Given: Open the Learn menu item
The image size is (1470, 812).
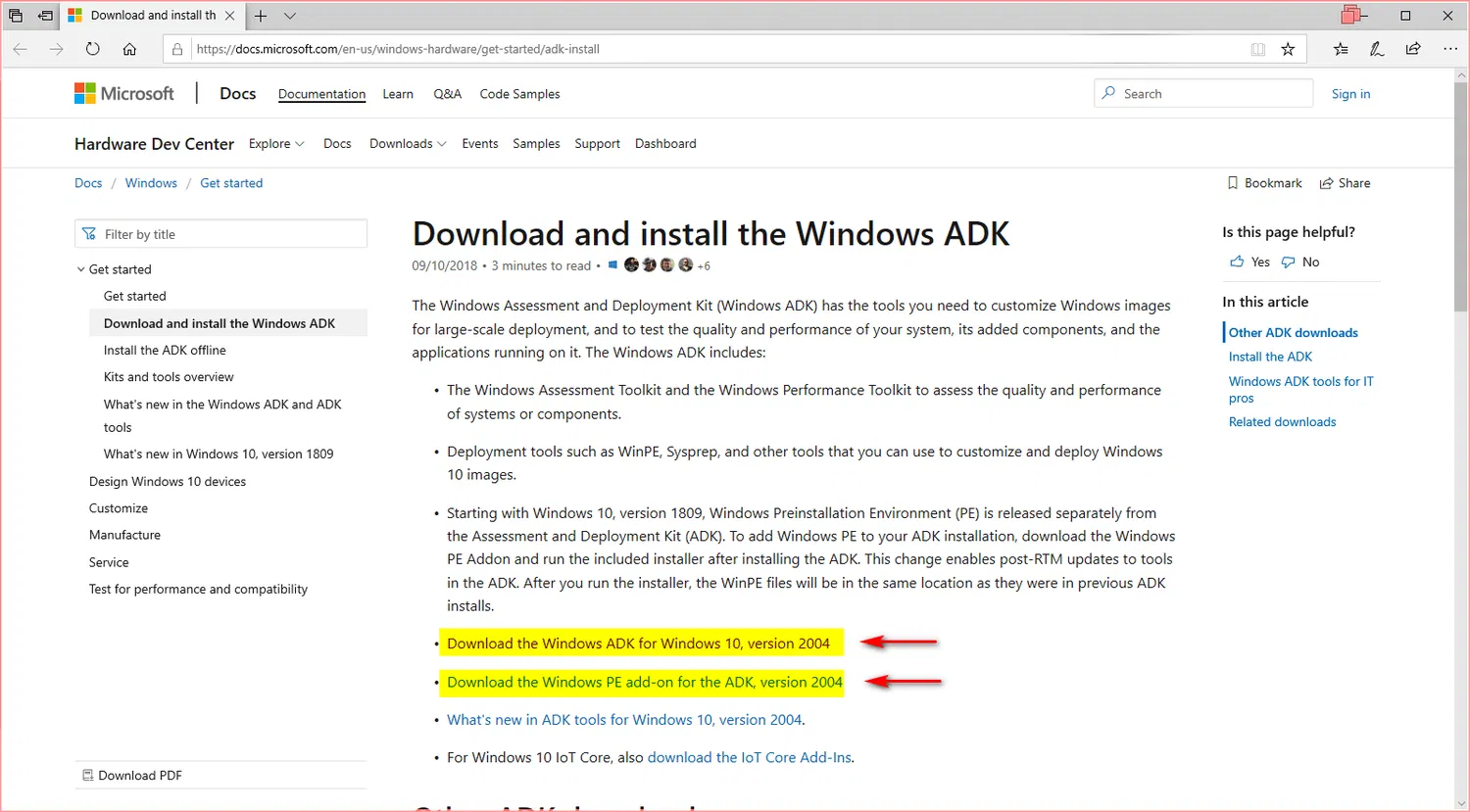Looking at the screenshot, I should click(x=398, y=94).
